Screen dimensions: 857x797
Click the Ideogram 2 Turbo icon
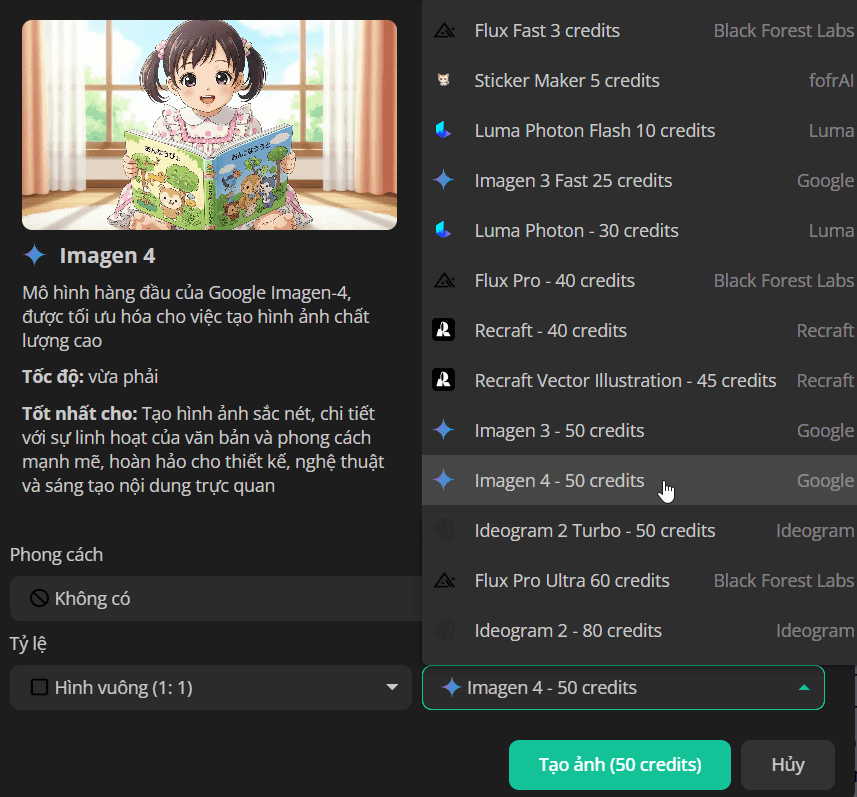[x=444, y=530]
